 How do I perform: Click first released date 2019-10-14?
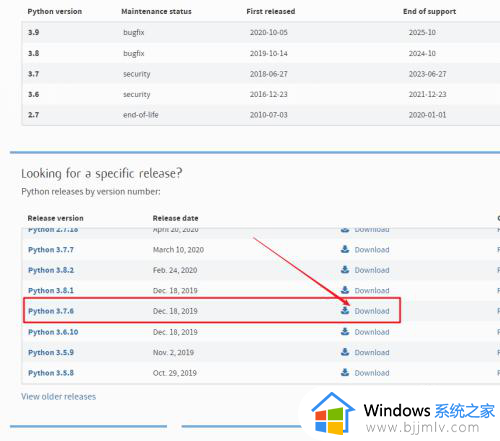(x=269, y=53)
